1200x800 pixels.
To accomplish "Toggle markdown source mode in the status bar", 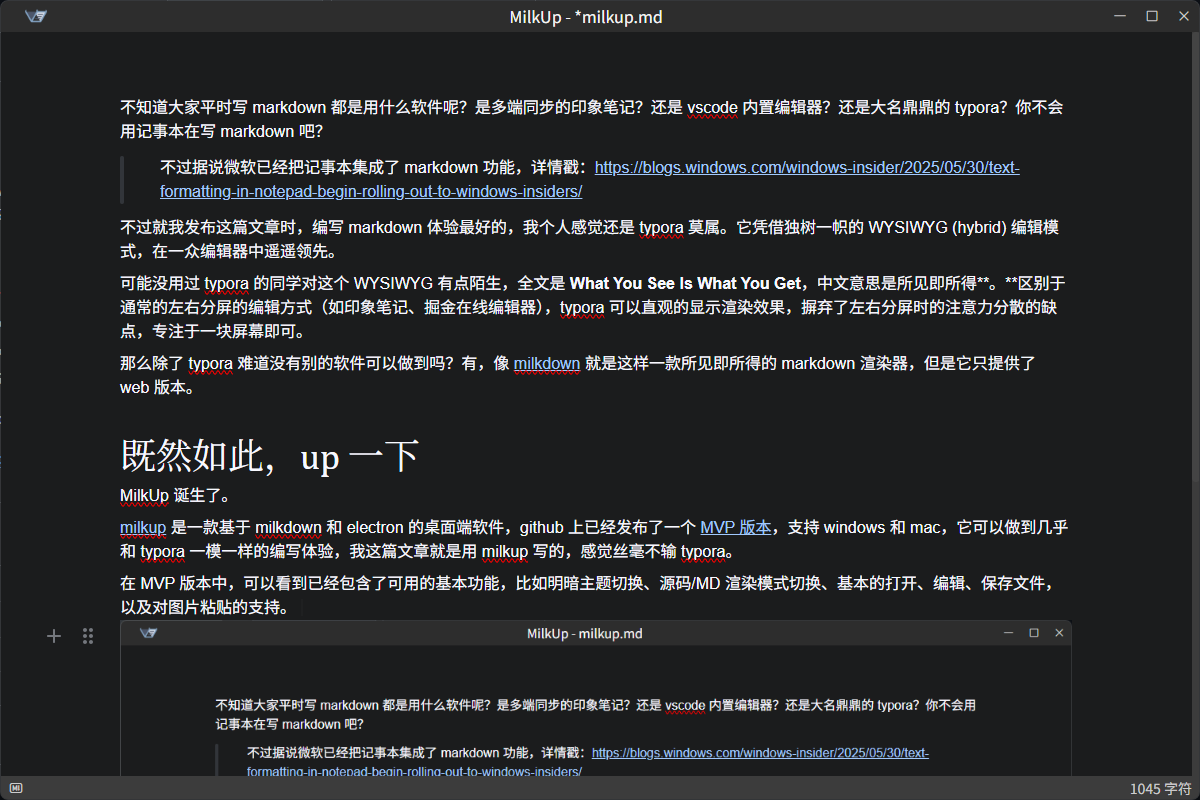I will pyautogui.click(x=15, y=789).
